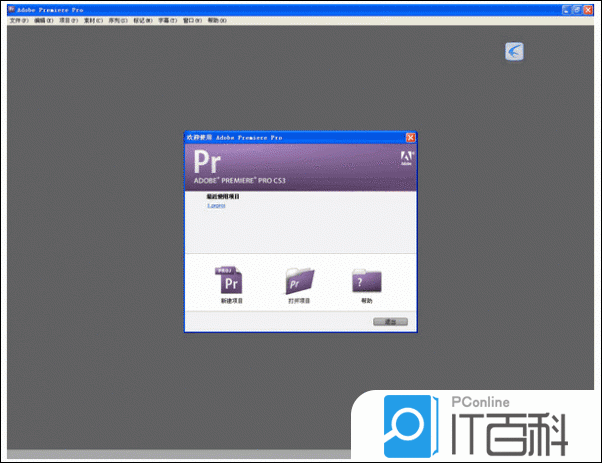Restore down the Premiere Pro main window
Screen dimensions: 602x463
(578, 8)
